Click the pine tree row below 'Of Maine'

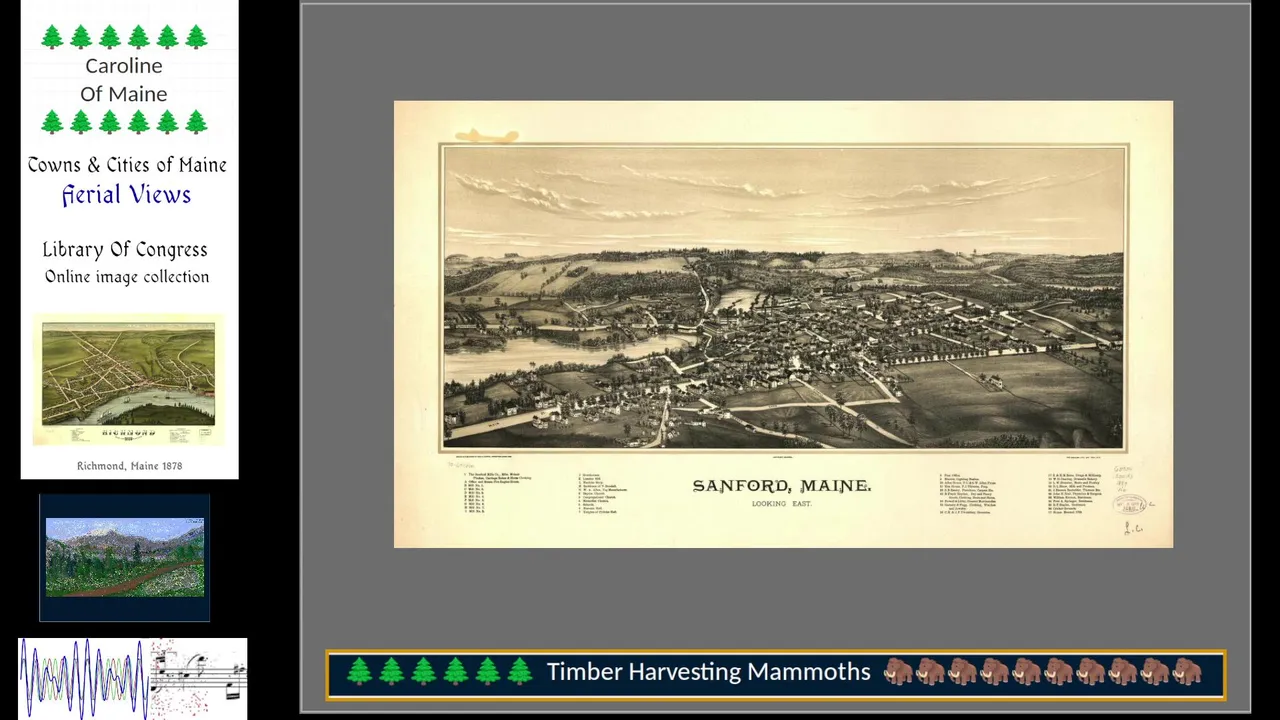[124, 122]
